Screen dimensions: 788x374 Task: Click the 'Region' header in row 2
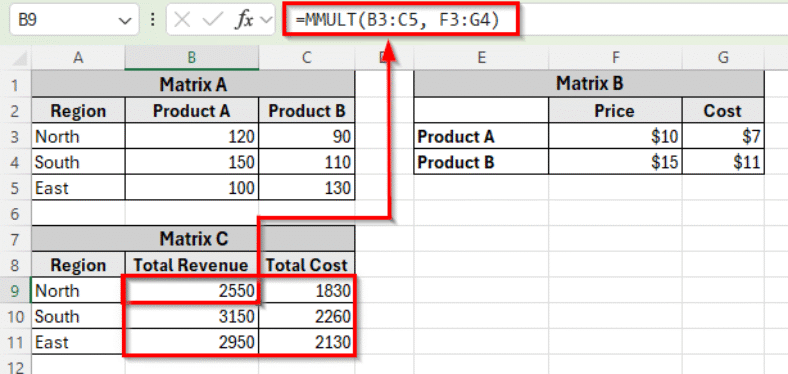click(78, 111)
